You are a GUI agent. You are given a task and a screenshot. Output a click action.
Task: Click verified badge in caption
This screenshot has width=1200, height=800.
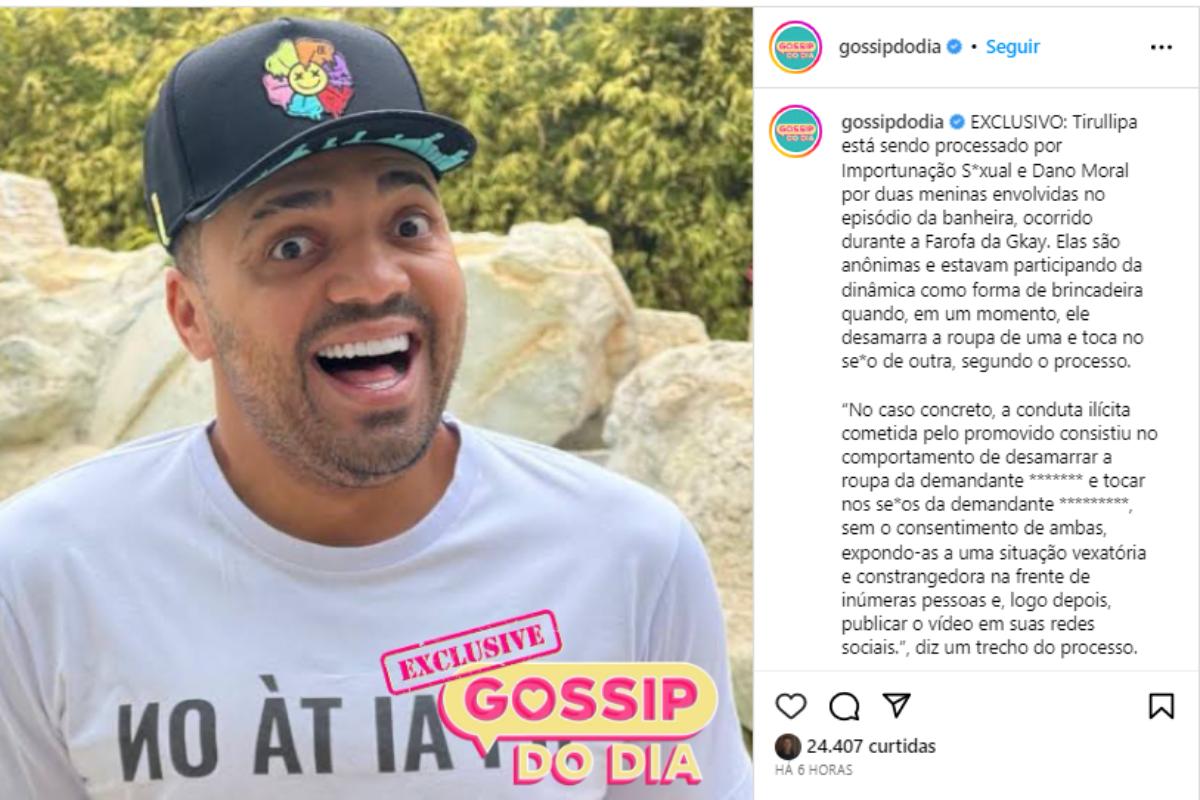pos(955,122)
